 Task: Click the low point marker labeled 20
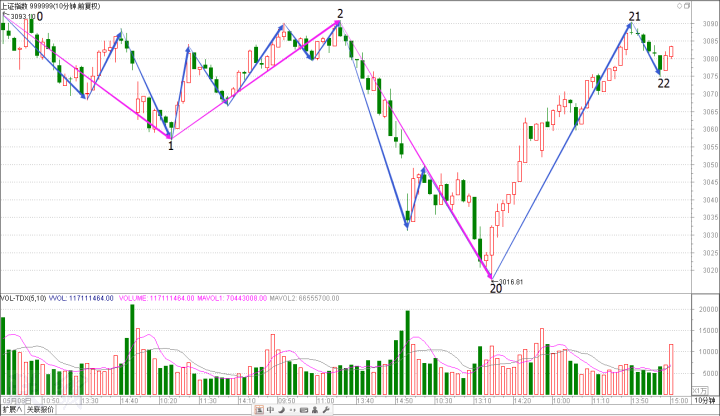495,288
